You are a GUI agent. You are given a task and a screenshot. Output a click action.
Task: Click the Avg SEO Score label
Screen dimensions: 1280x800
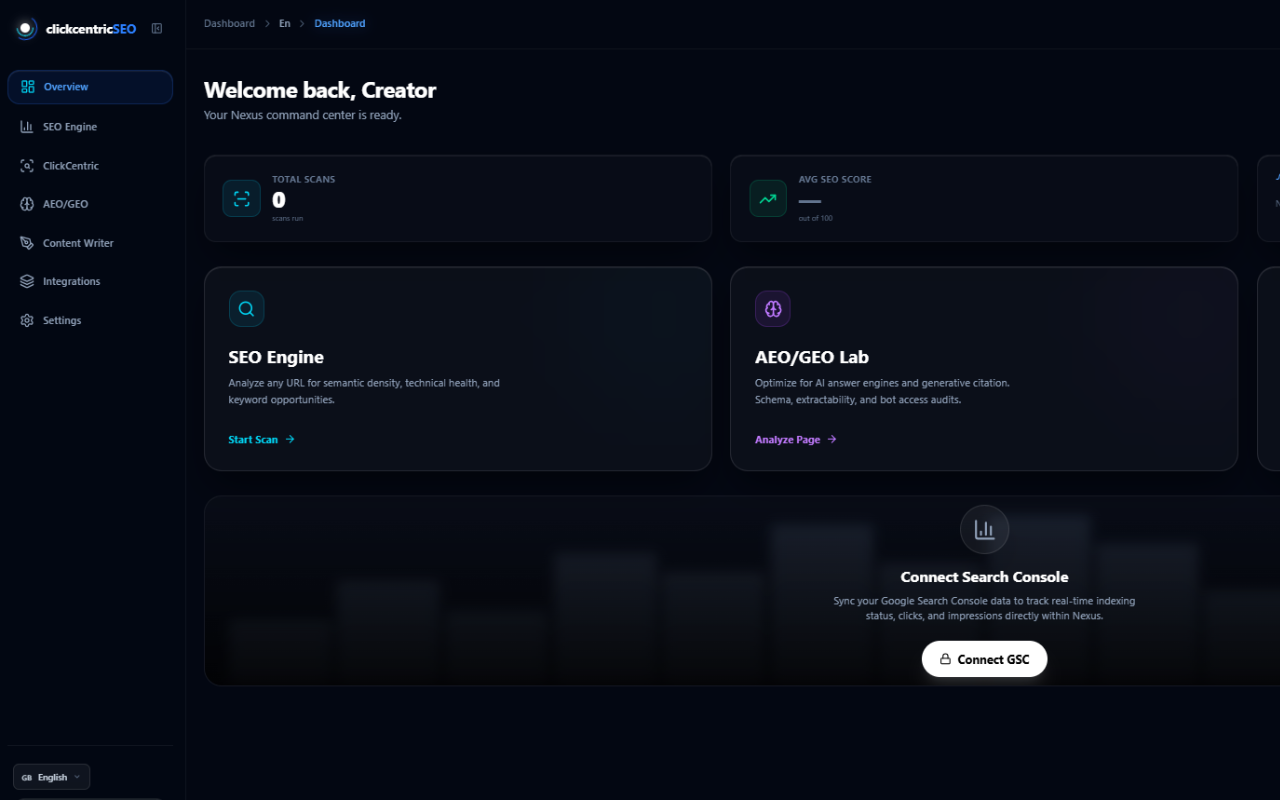[835, 179]
